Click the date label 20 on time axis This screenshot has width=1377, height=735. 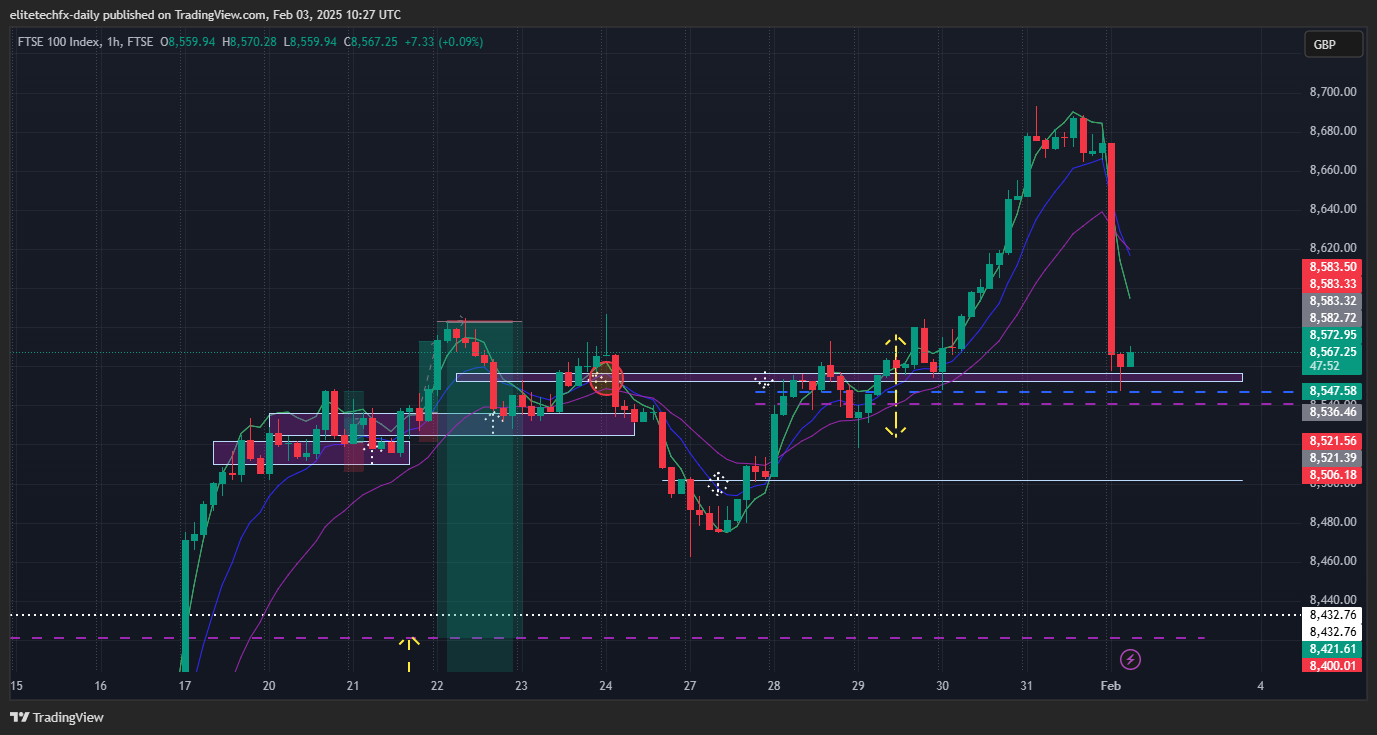(x=269, y=686)
